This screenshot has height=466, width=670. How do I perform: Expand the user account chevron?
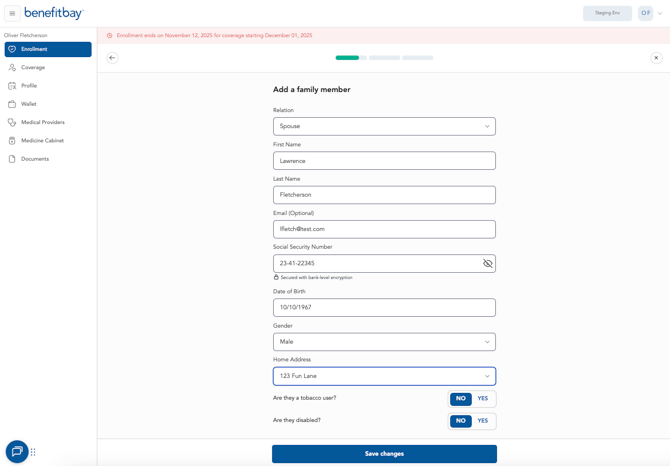point(660,14)
